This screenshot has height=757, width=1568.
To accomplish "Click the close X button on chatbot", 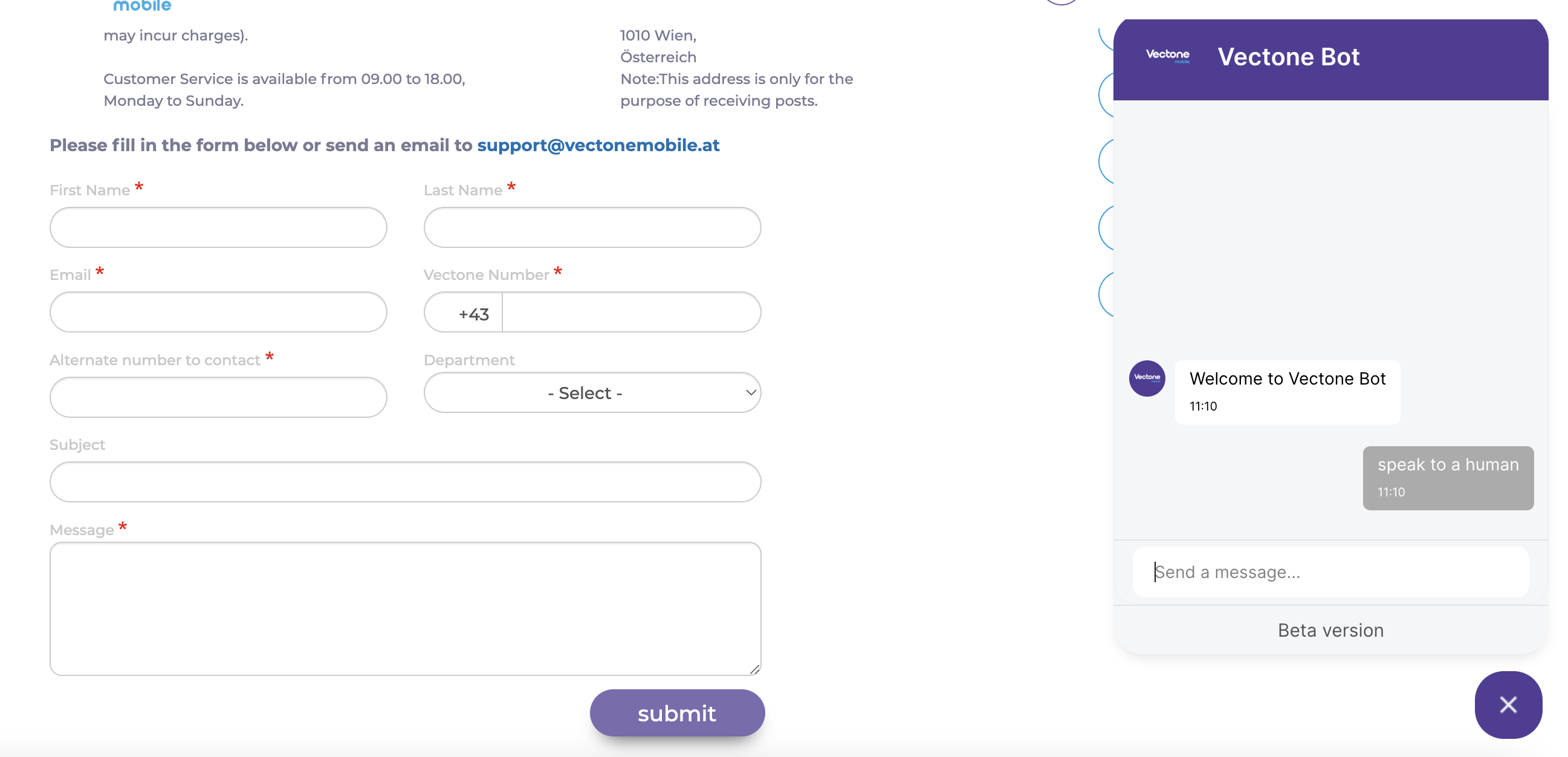I will (1509, 704).
